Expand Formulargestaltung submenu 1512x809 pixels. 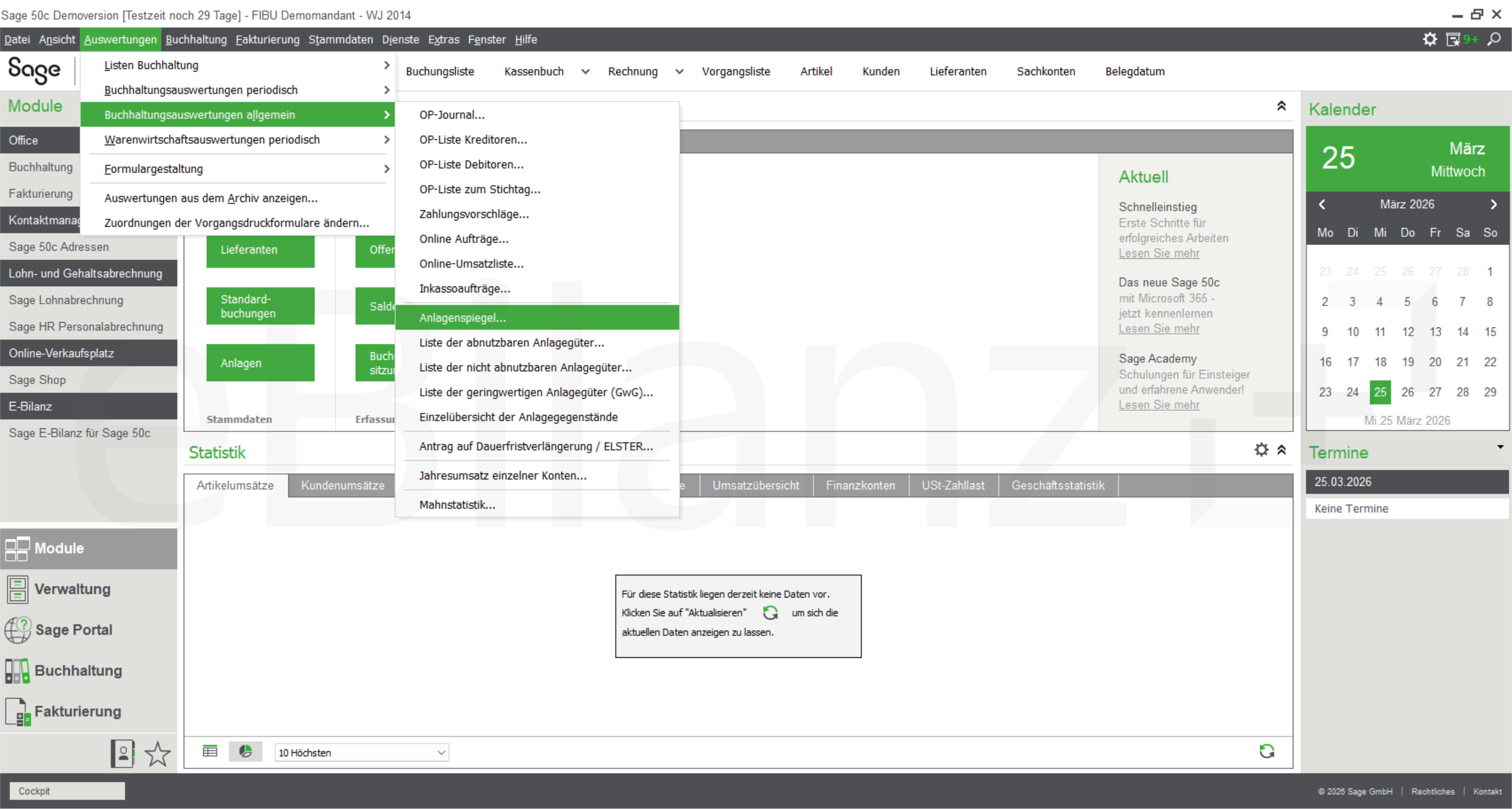(x=238, y=169)
